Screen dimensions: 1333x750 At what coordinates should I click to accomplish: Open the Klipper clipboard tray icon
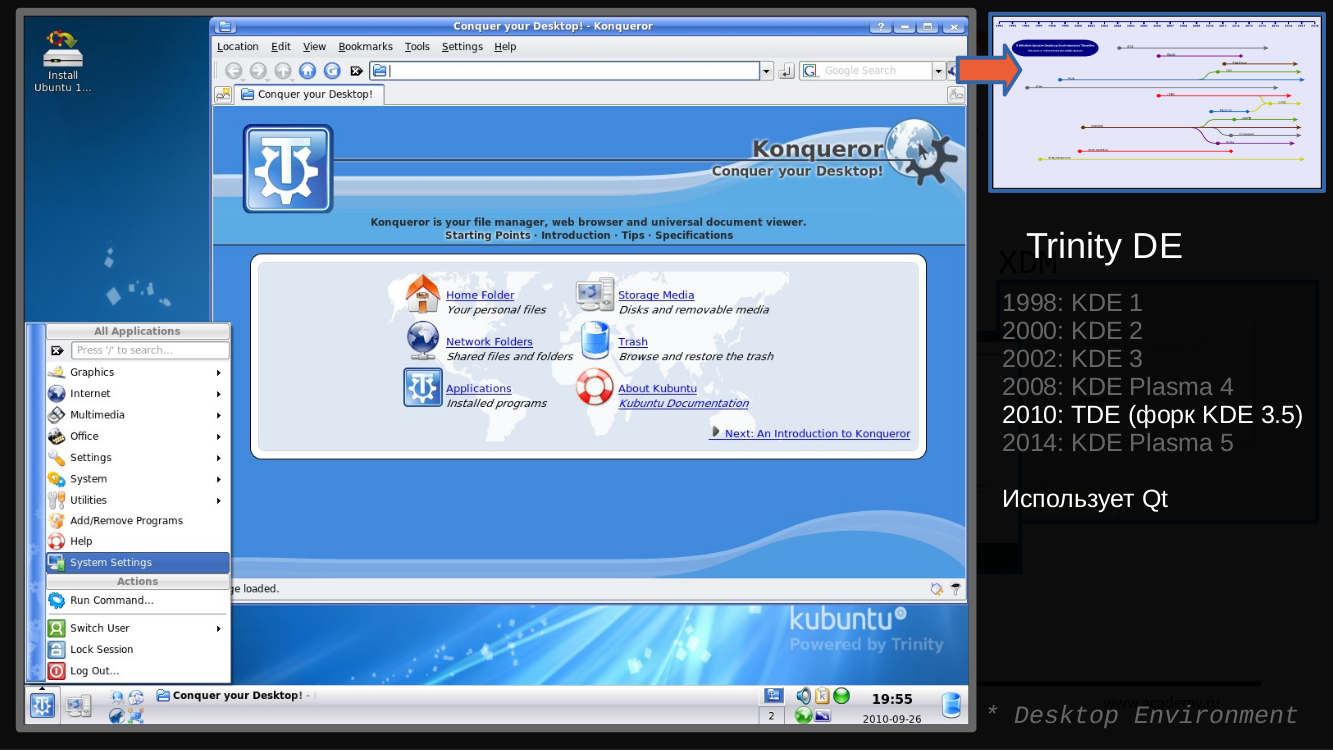822,696
